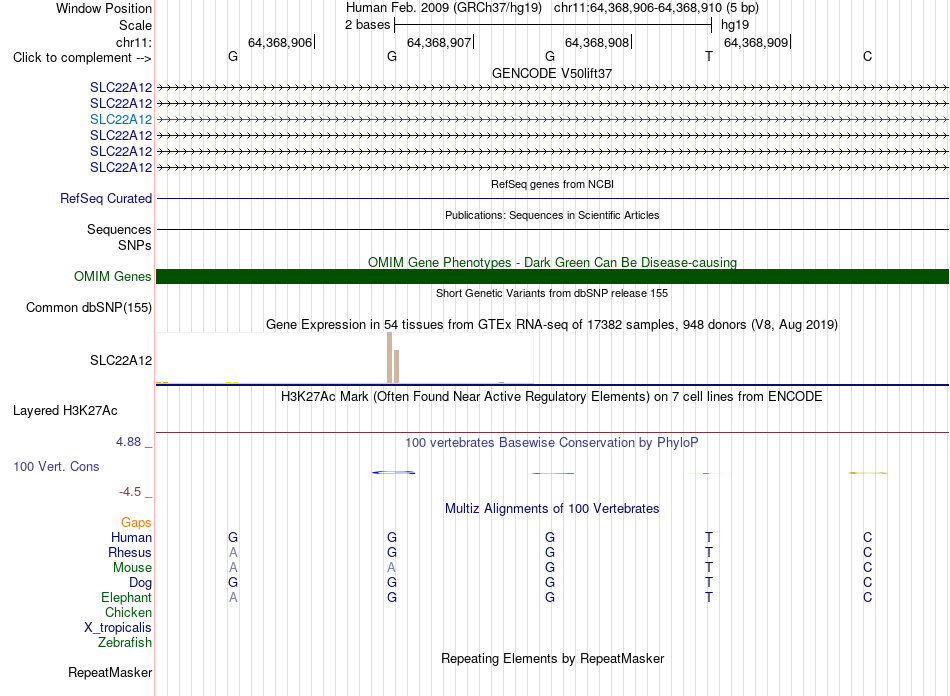Click the -4.5 lower PhyloP scale value
The height and width of the screenshot is (696, 950).
[x=130, y=492]
